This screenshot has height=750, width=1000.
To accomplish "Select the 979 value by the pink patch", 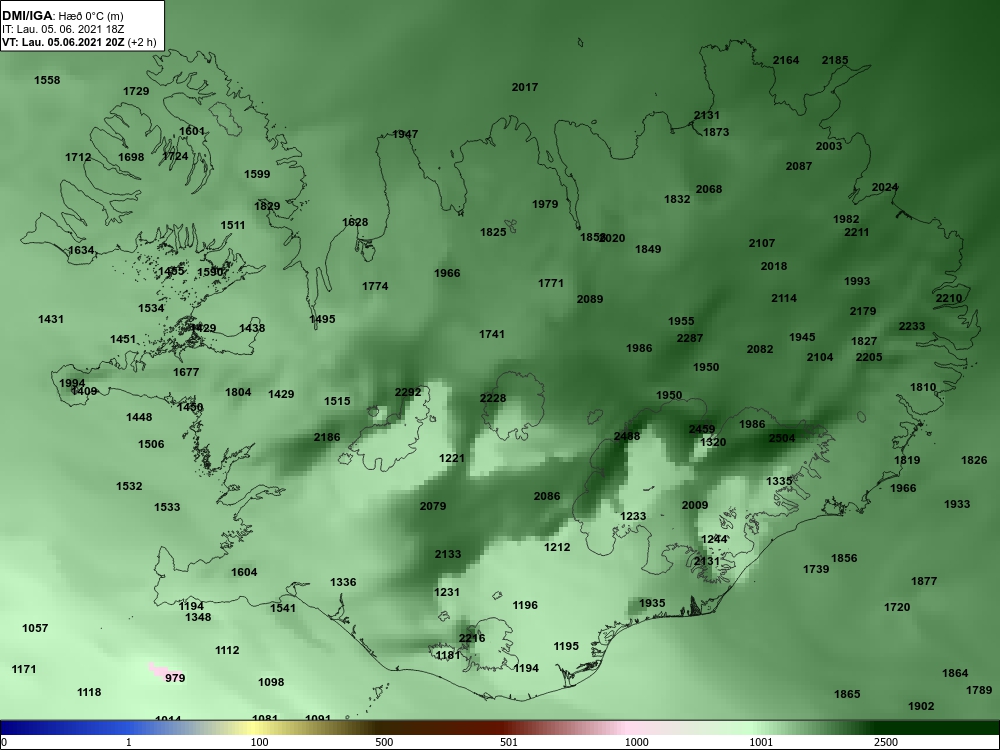I will pyautogui.click(x=175, y=679).
